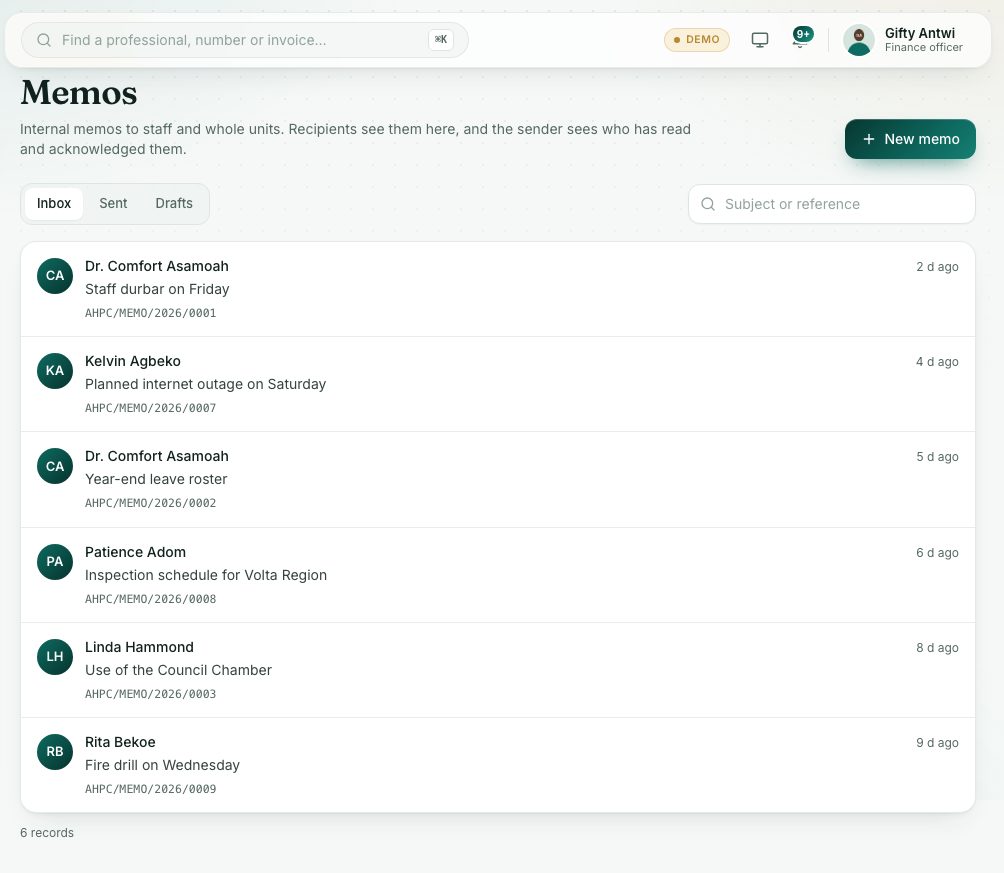The image size is (1004, 873).
Task: Click the CA avatar beside Year-end leave roster
Action: [55, 466]
